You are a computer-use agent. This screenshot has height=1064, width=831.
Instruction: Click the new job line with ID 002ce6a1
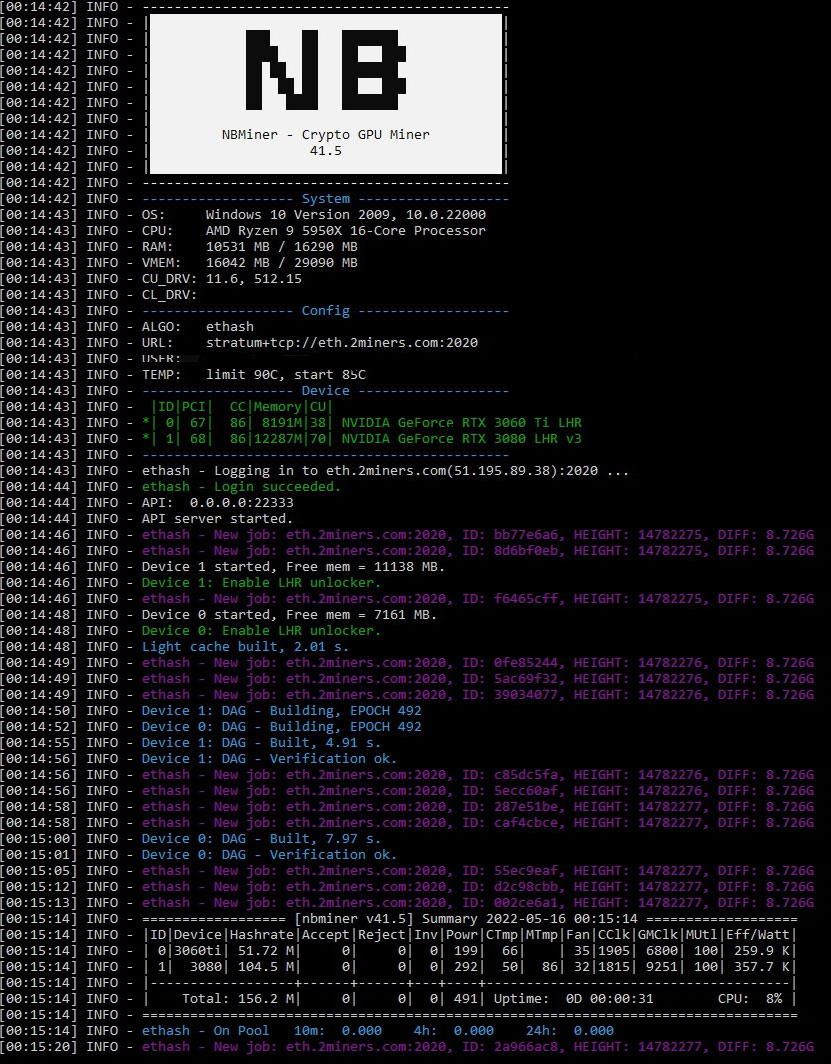[x=478, y=902]
